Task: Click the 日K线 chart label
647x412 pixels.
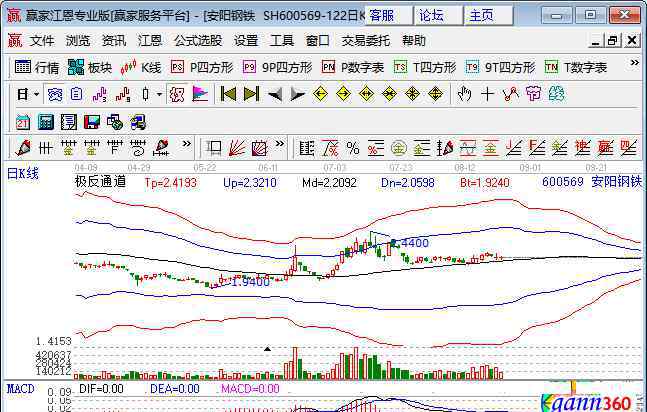Action: pos(23,173)
